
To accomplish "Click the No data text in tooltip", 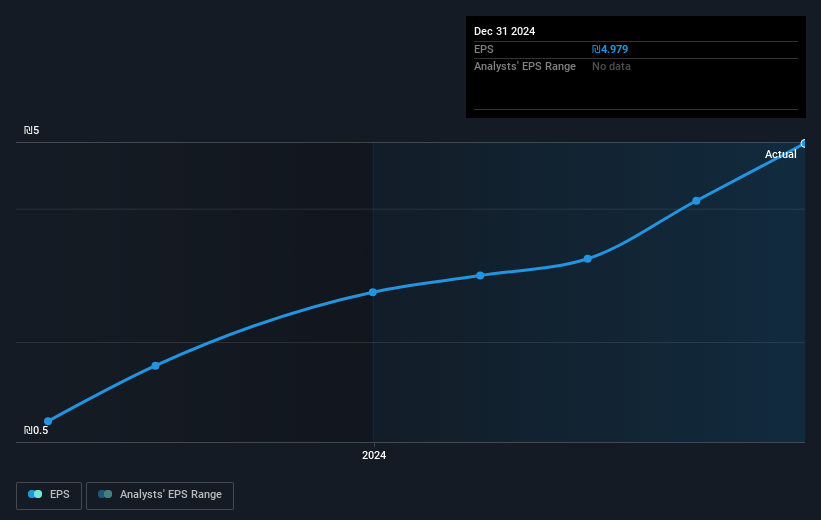I will (611, 67).
